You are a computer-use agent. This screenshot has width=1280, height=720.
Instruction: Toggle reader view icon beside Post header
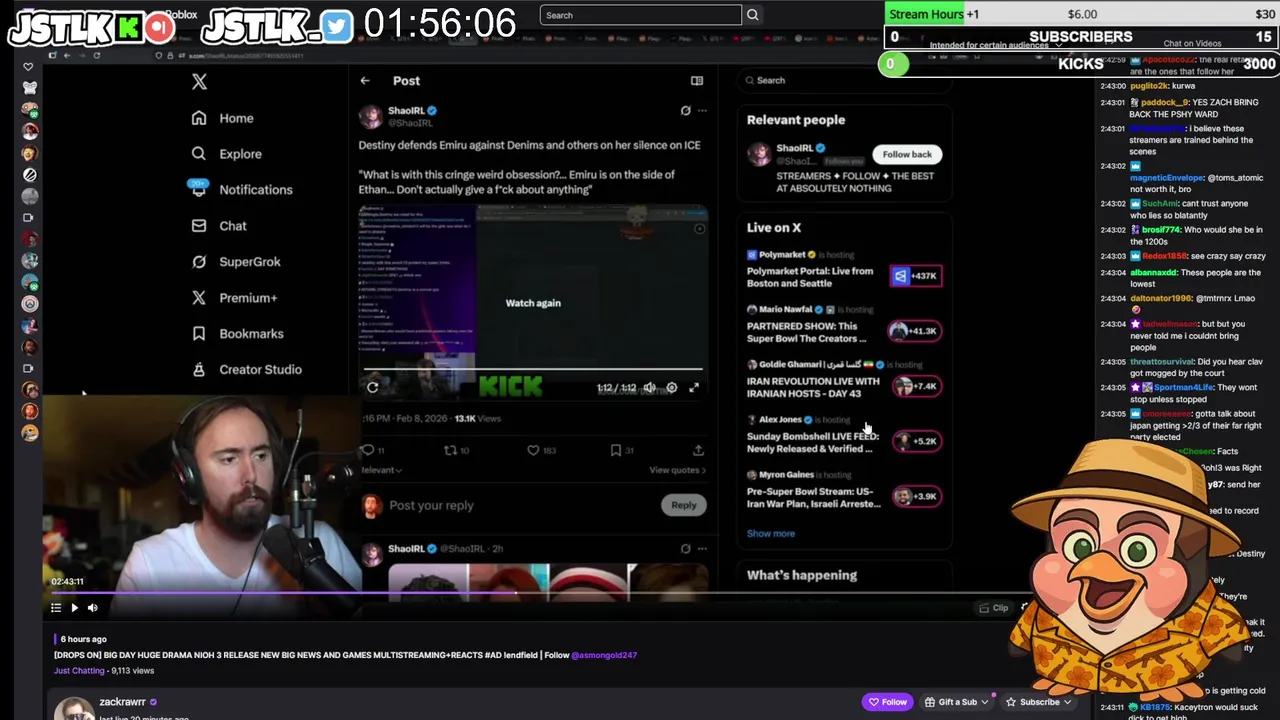697,81
